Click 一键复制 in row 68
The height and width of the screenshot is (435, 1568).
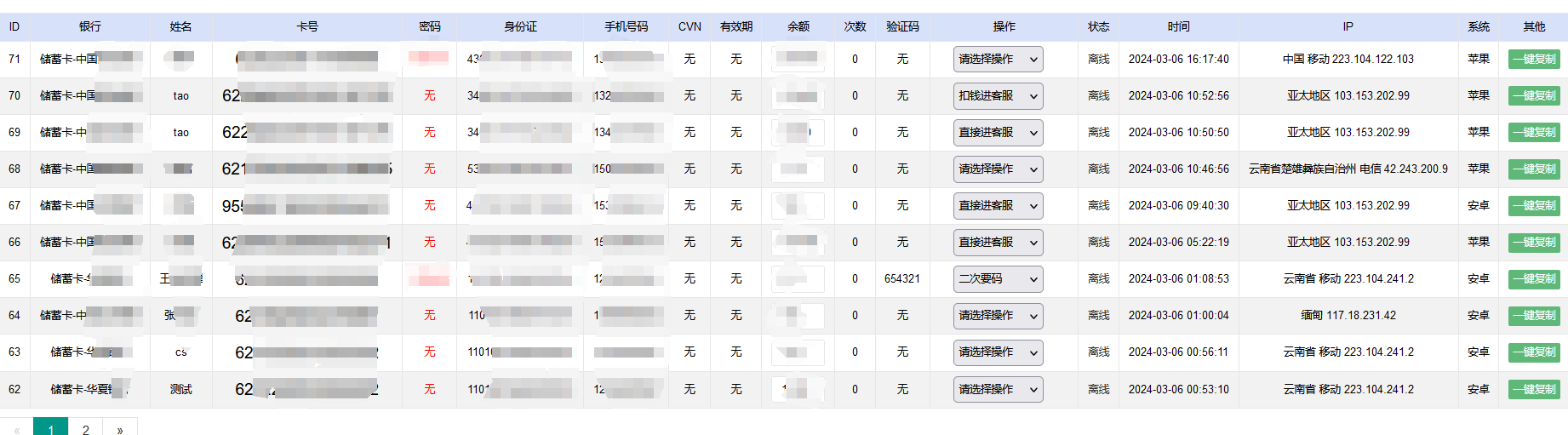pos(1533,169)
